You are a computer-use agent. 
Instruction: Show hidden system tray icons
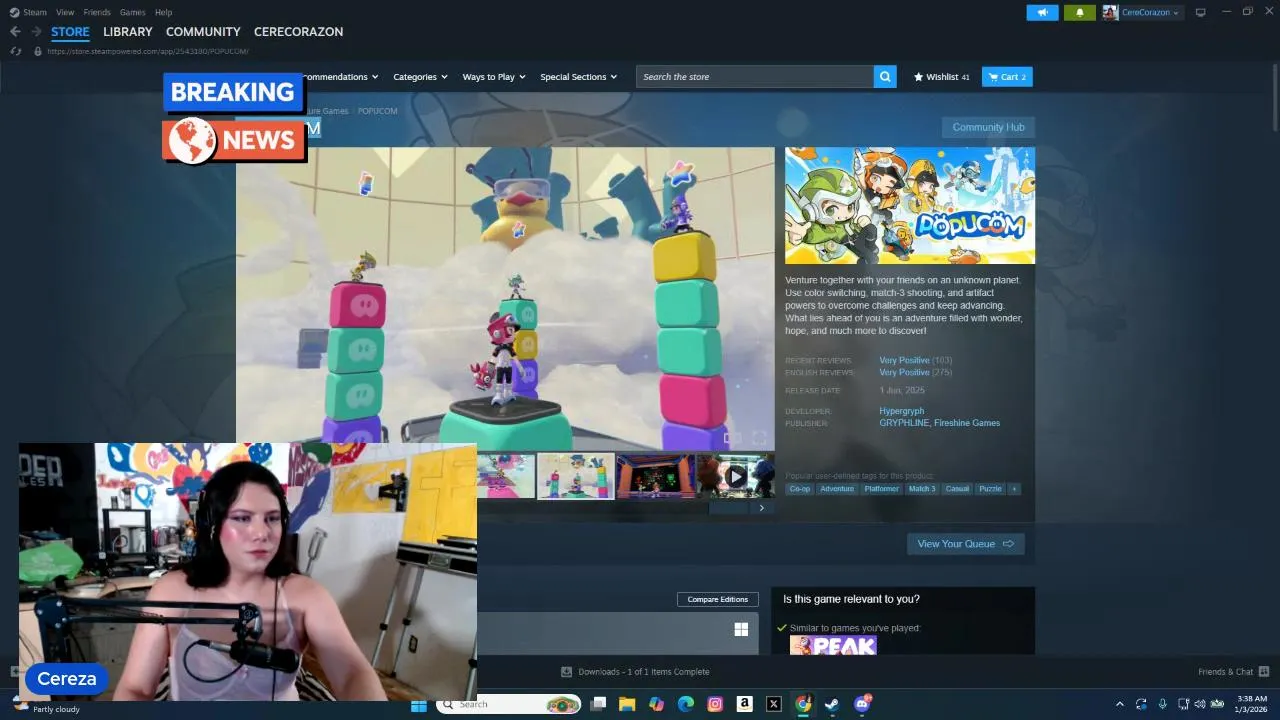[x=1120, y=704]
